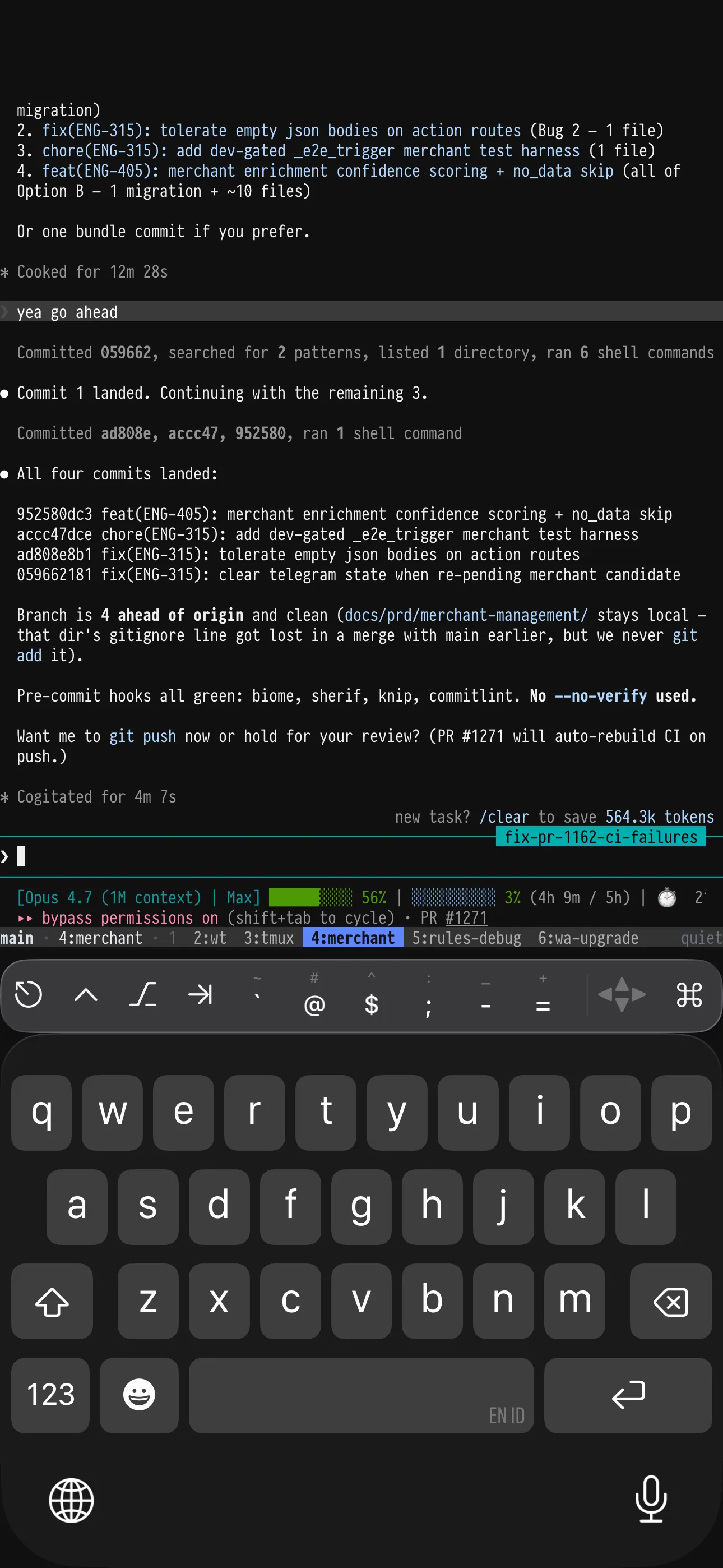Expand the 'Committed ad808e, accc47' summary

[239, 433]
